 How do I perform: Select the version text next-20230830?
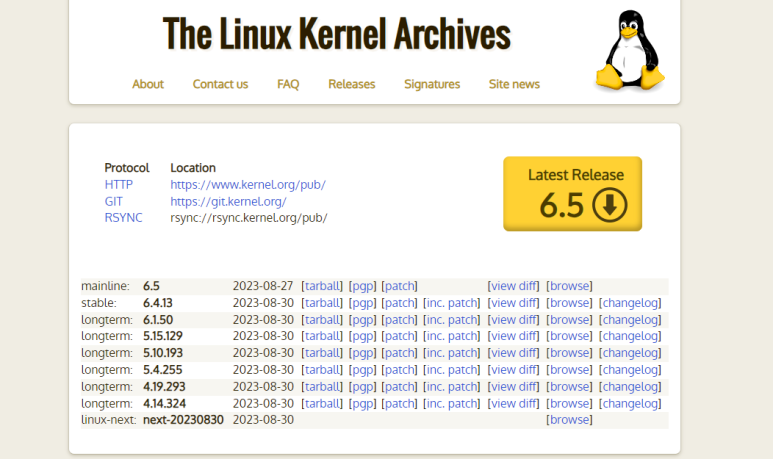(183, 420)
